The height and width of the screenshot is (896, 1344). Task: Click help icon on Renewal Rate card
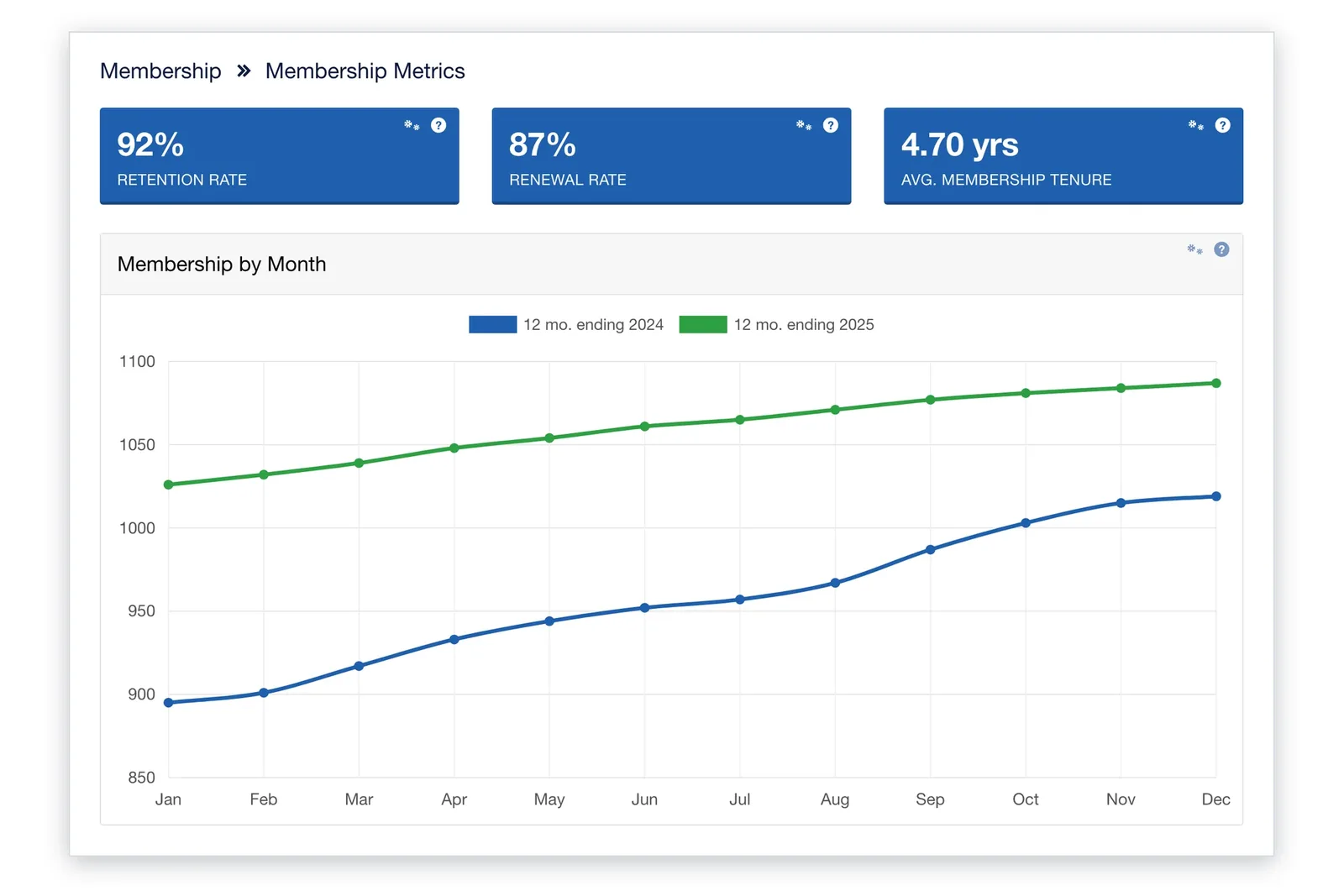coord(831,125)
